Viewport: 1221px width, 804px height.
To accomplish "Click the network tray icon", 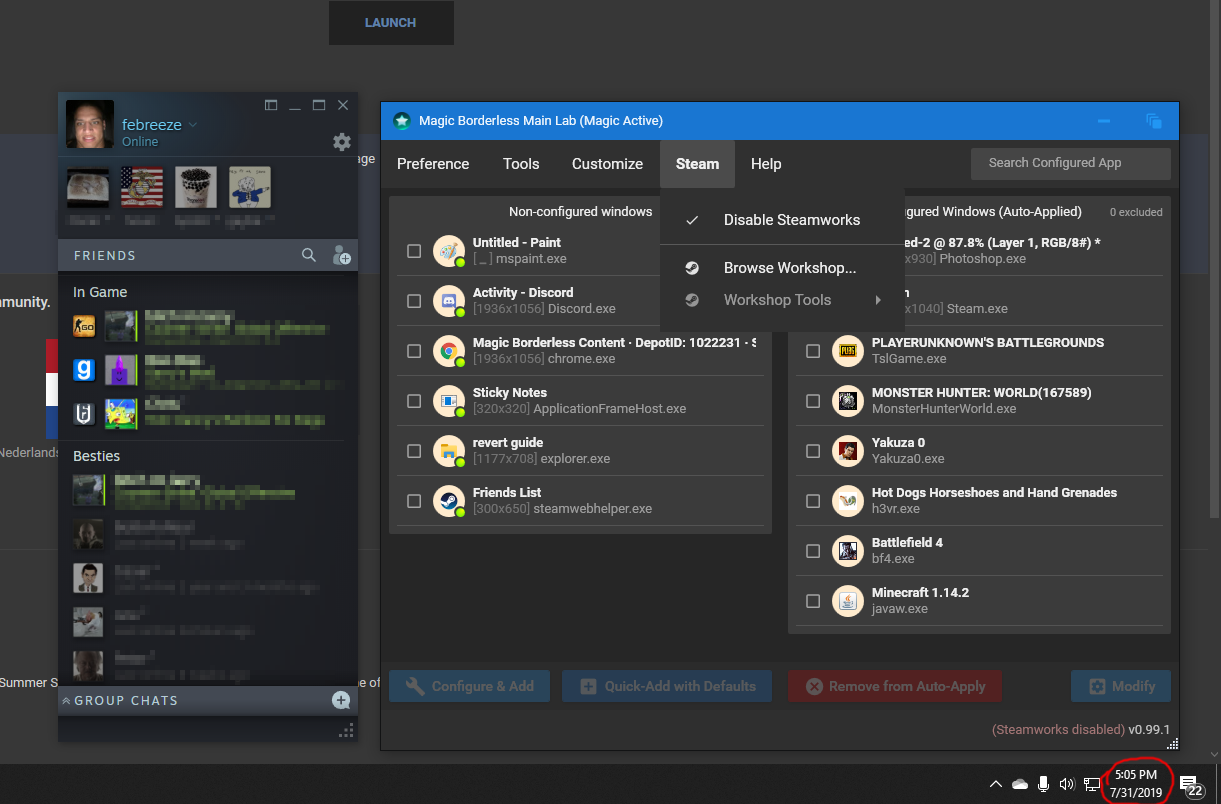I will pyautogui.click(x=1092, y=784).
